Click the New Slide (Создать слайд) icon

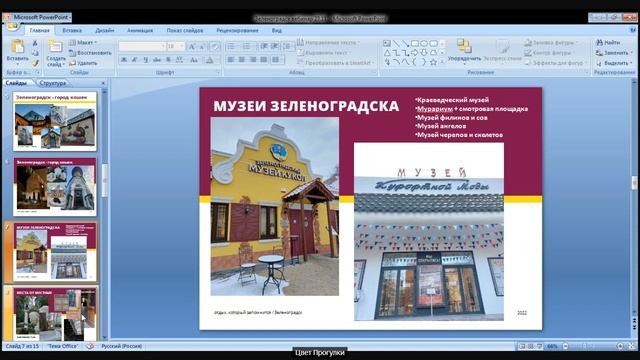point(55,47)
